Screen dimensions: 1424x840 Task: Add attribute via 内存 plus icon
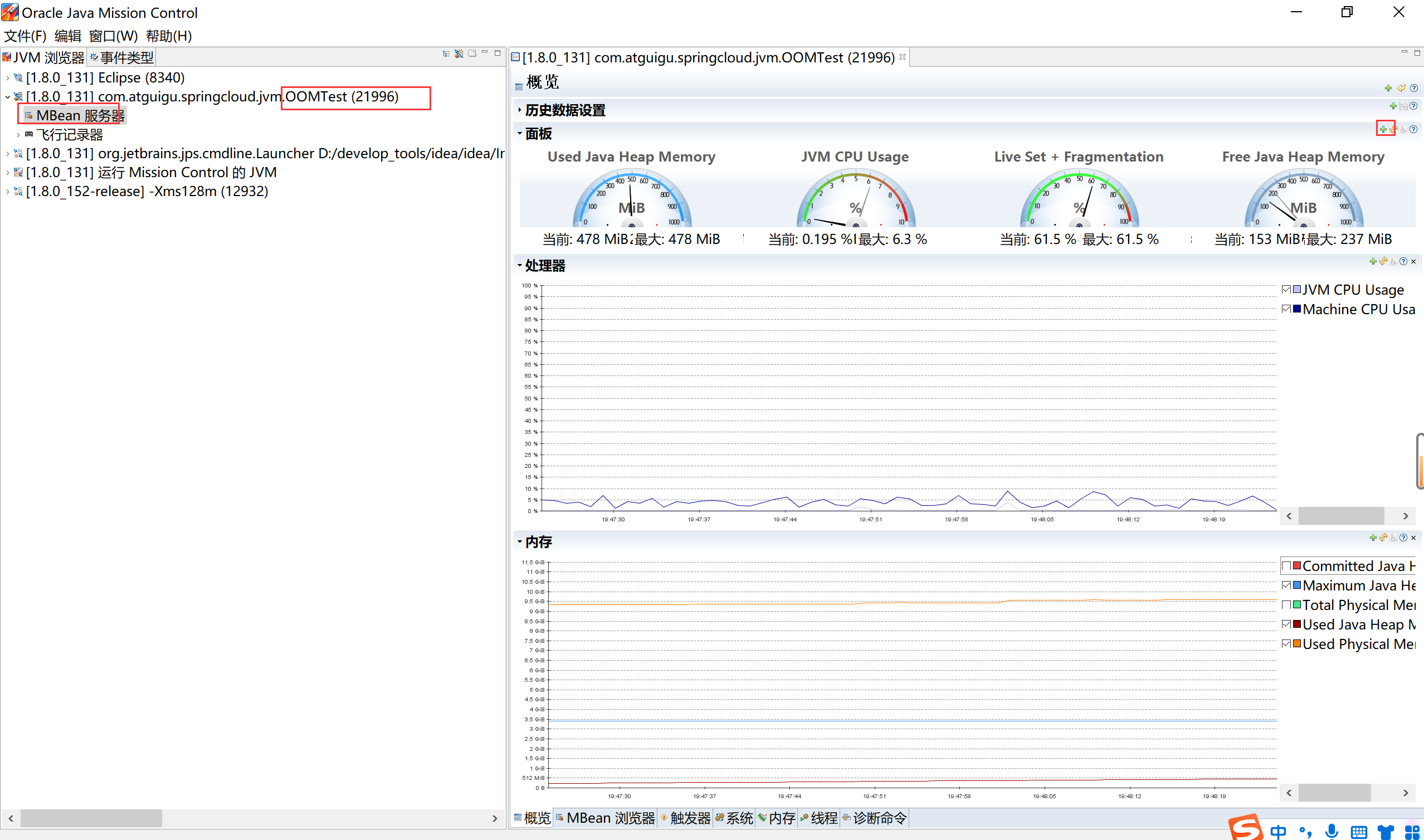[x=1373, y=538]
